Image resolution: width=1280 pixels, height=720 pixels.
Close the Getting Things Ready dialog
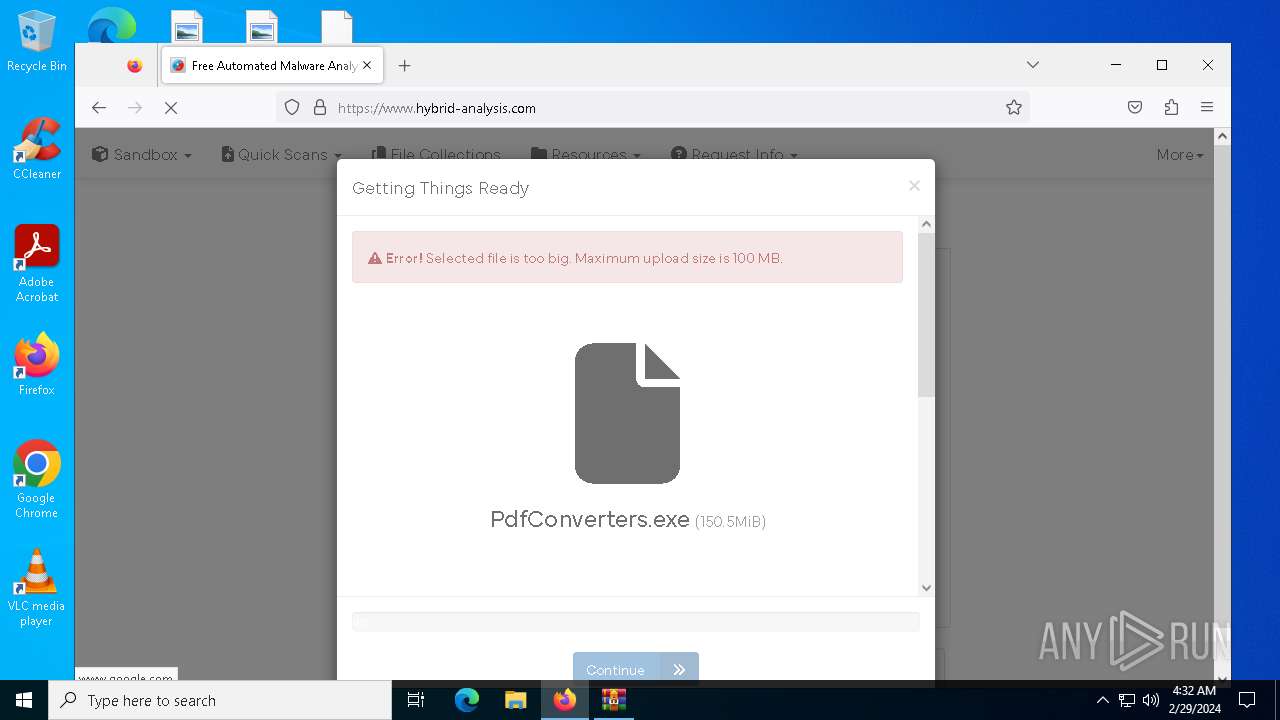pos(914,186)
